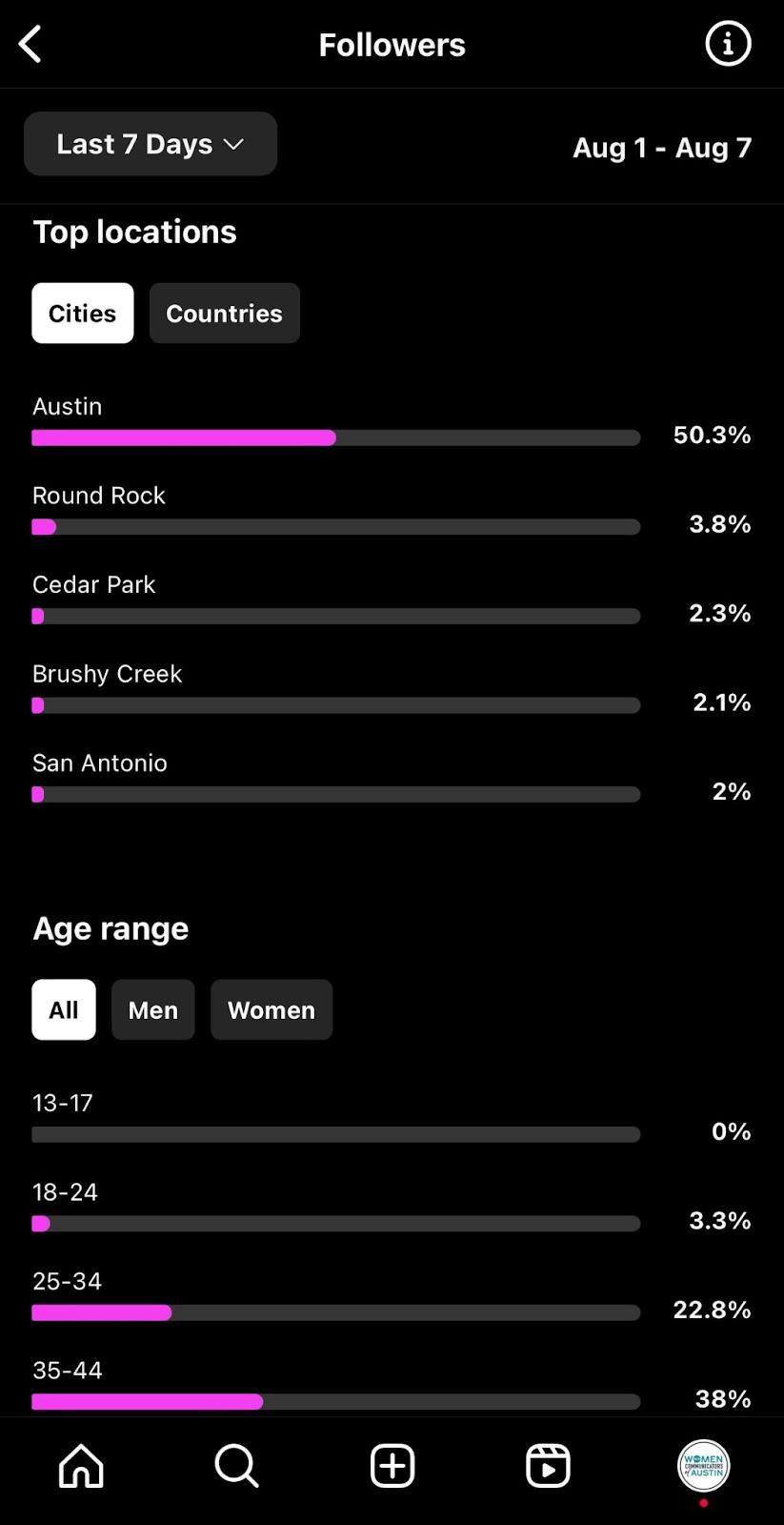
Task: Open the Search magnifier icon
Action: coord(236,1466)
